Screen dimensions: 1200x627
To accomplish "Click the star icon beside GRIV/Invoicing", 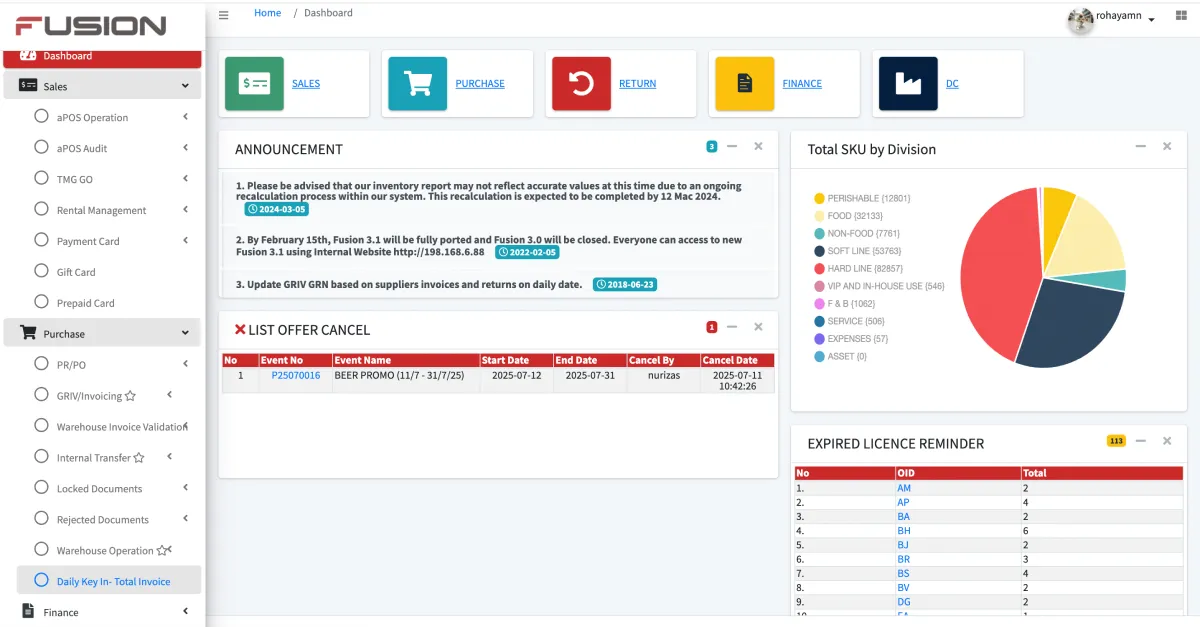I will point(130,396).
